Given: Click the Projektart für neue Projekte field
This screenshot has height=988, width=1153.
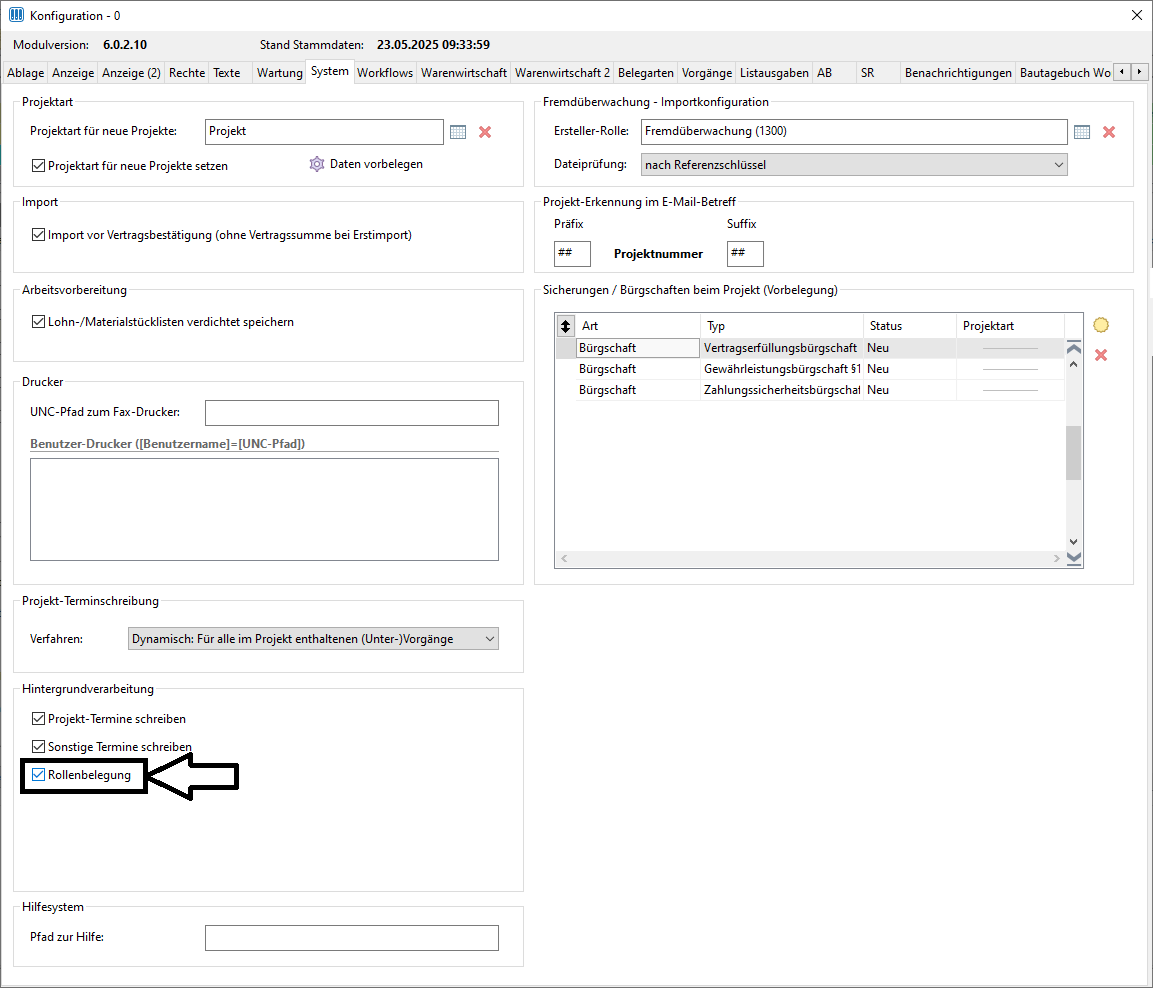Looking at the screenshot, I should coord(324,132).
